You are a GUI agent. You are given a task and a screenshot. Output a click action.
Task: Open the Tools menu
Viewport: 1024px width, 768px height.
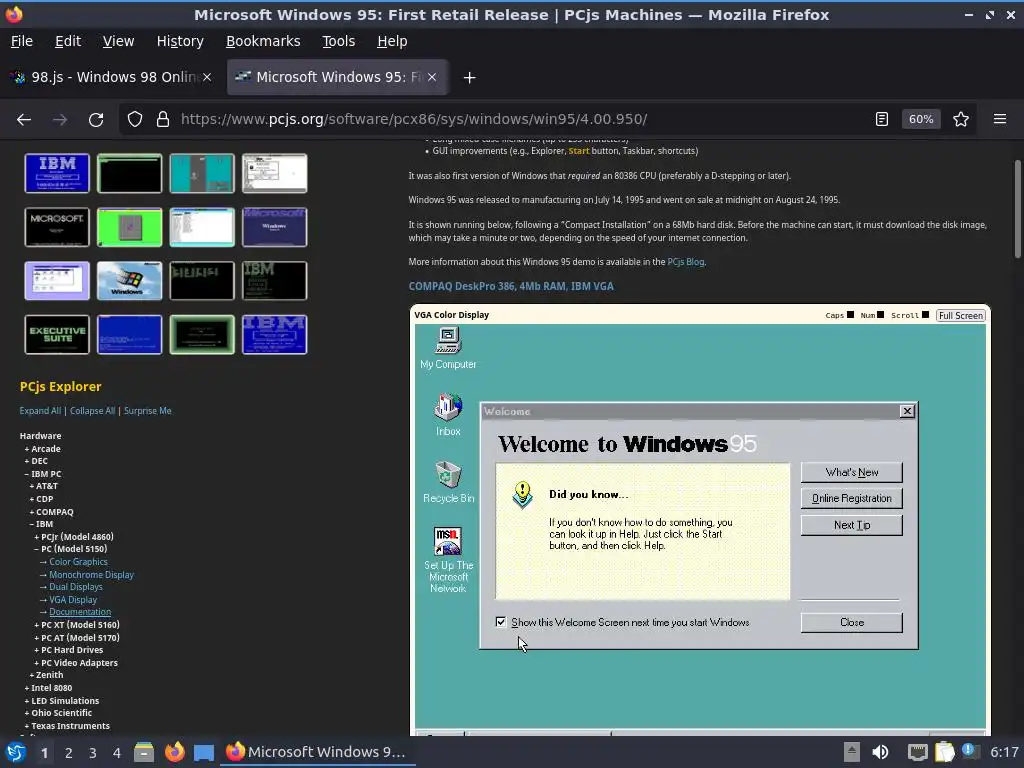pyautogui.click(x=338, y=41)
